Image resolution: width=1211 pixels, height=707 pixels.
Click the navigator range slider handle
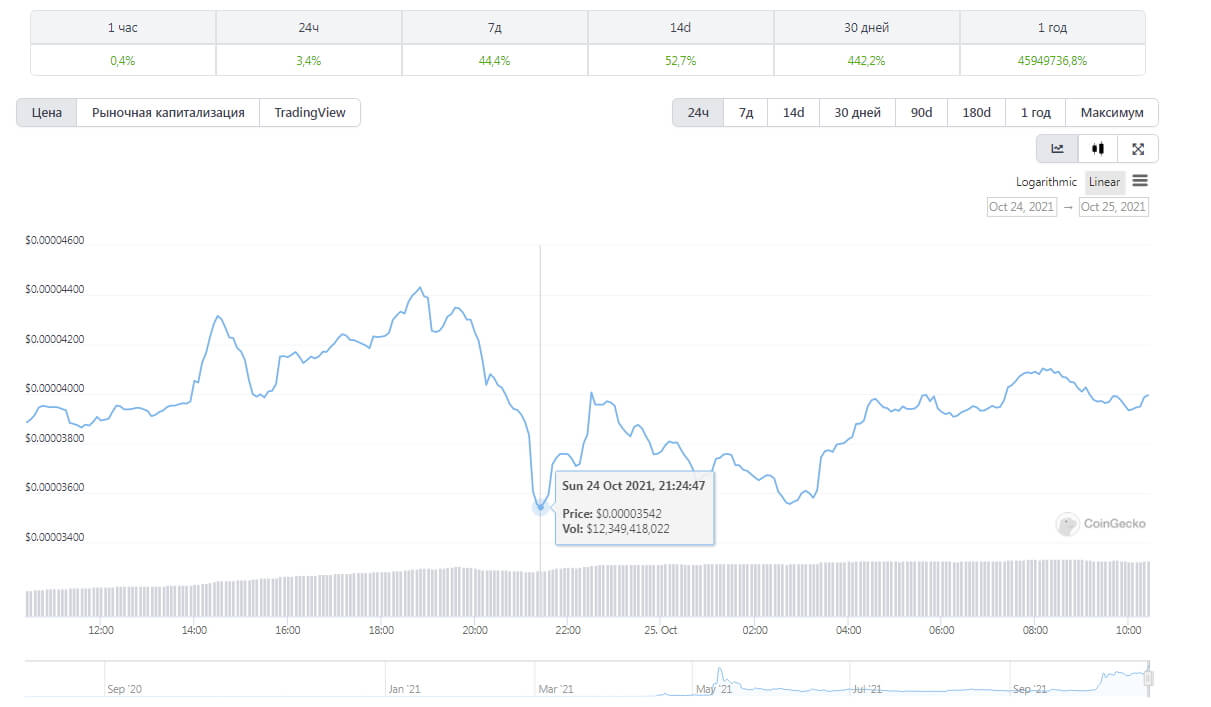click(1149, 678)
